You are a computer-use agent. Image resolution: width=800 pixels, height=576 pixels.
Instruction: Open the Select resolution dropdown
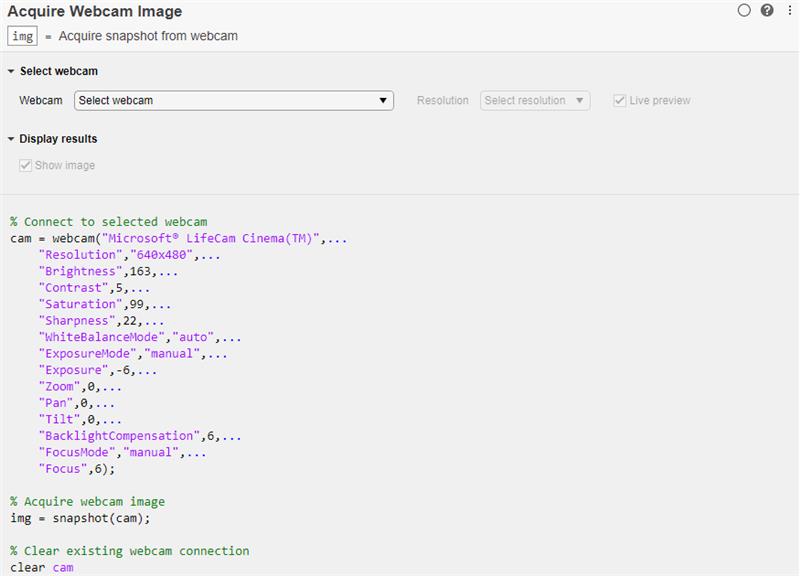point(535,100)
